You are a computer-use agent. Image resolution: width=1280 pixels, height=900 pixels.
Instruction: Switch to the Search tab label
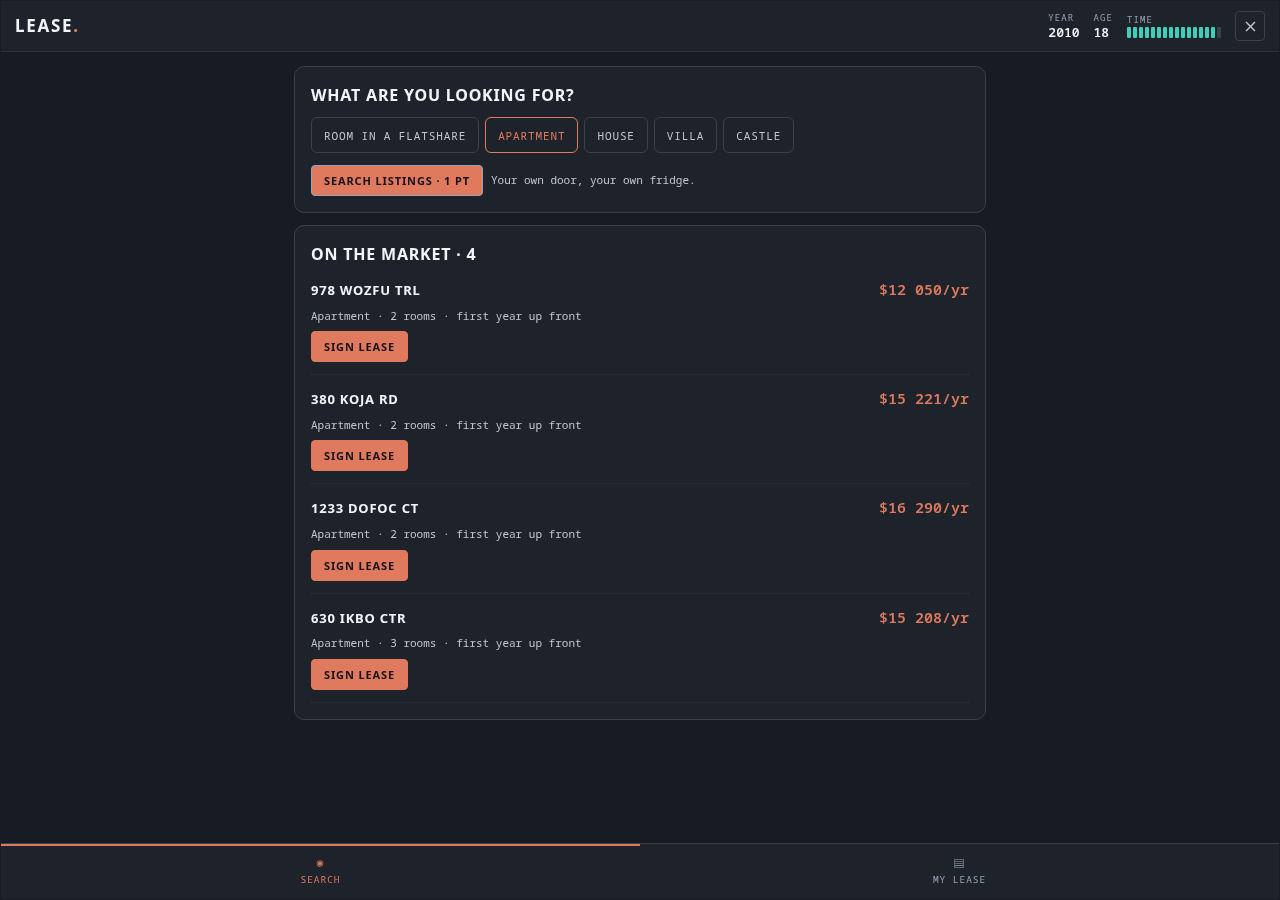click(x=320, y=880)
